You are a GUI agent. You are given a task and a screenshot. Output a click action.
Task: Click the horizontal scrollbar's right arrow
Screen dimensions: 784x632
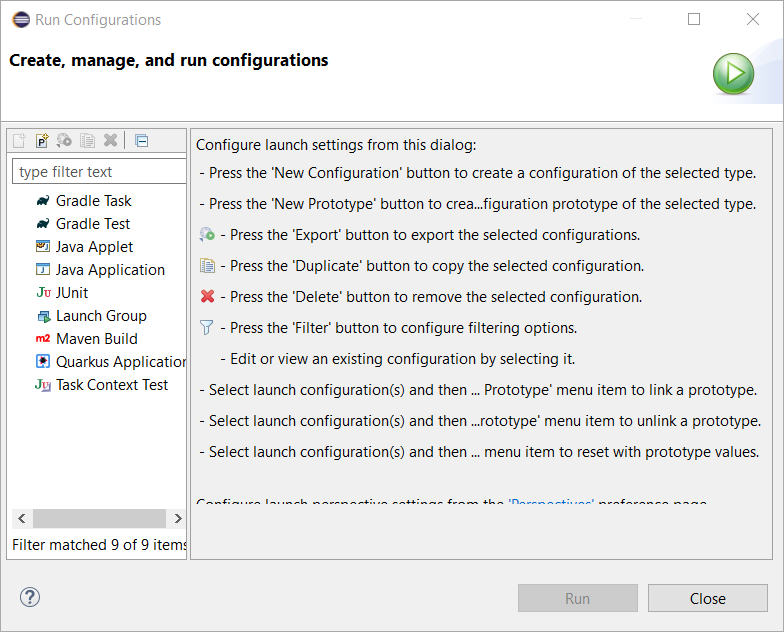pyautogui.click(x=177, y=519)
